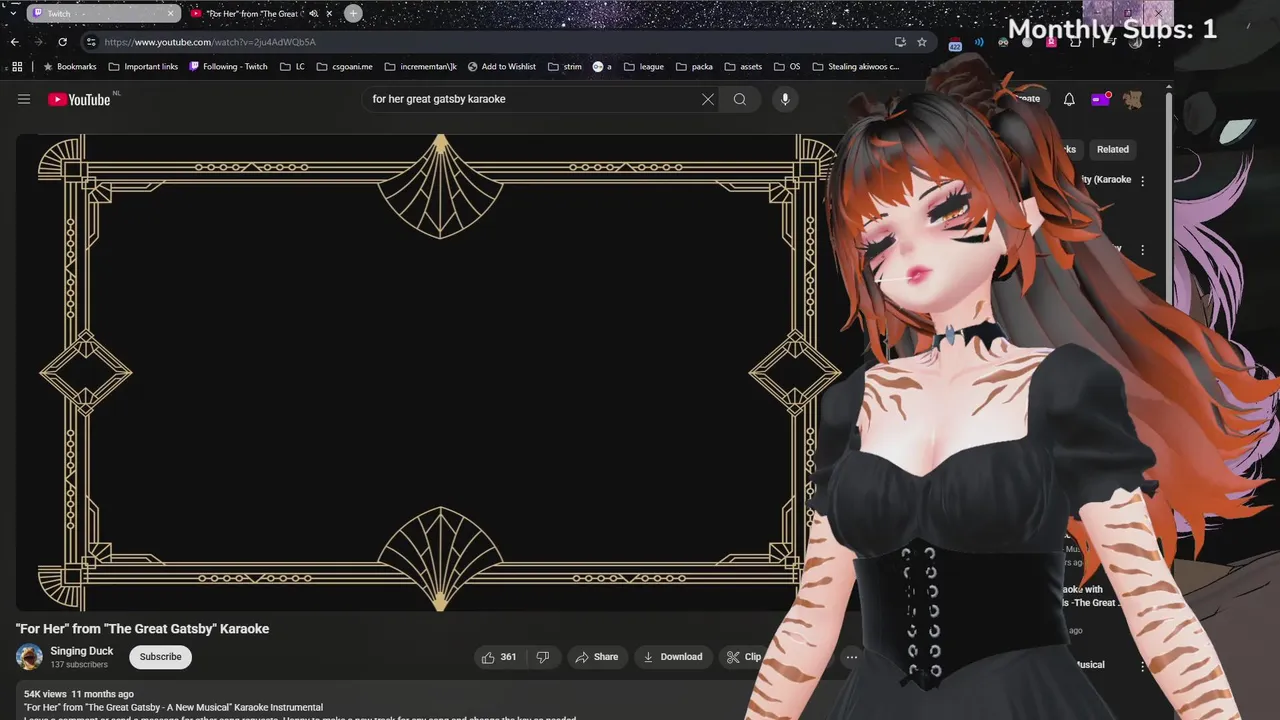The width and height of the screenshot is (1280, 720).
Task: Open options for first related karaoke video
Action: click(1143, 181)
